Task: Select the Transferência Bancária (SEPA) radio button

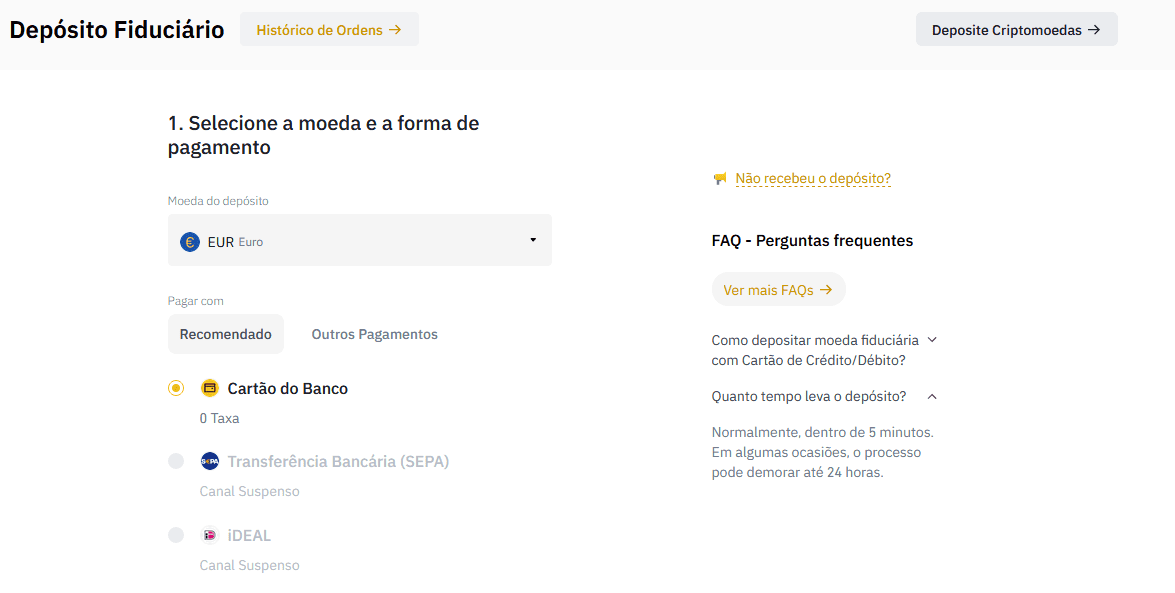Action: (176, 461)
